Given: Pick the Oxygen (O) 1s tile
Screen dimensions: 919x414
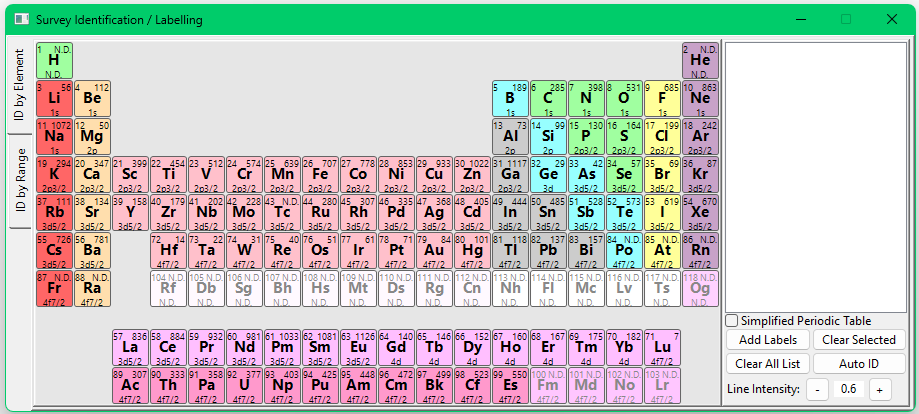Looking at the screenshot, I should tap(624, 99).
